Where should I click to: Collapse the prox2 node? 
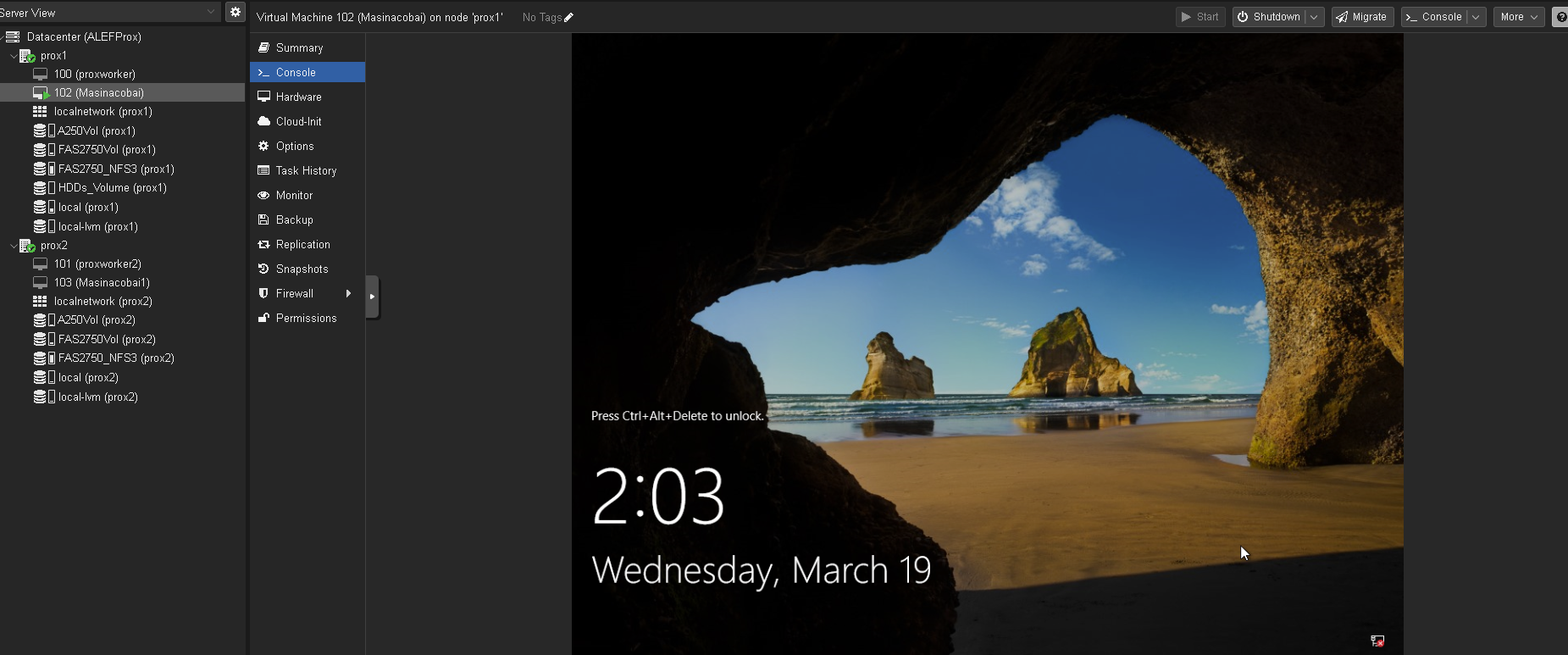pos(14,246)
